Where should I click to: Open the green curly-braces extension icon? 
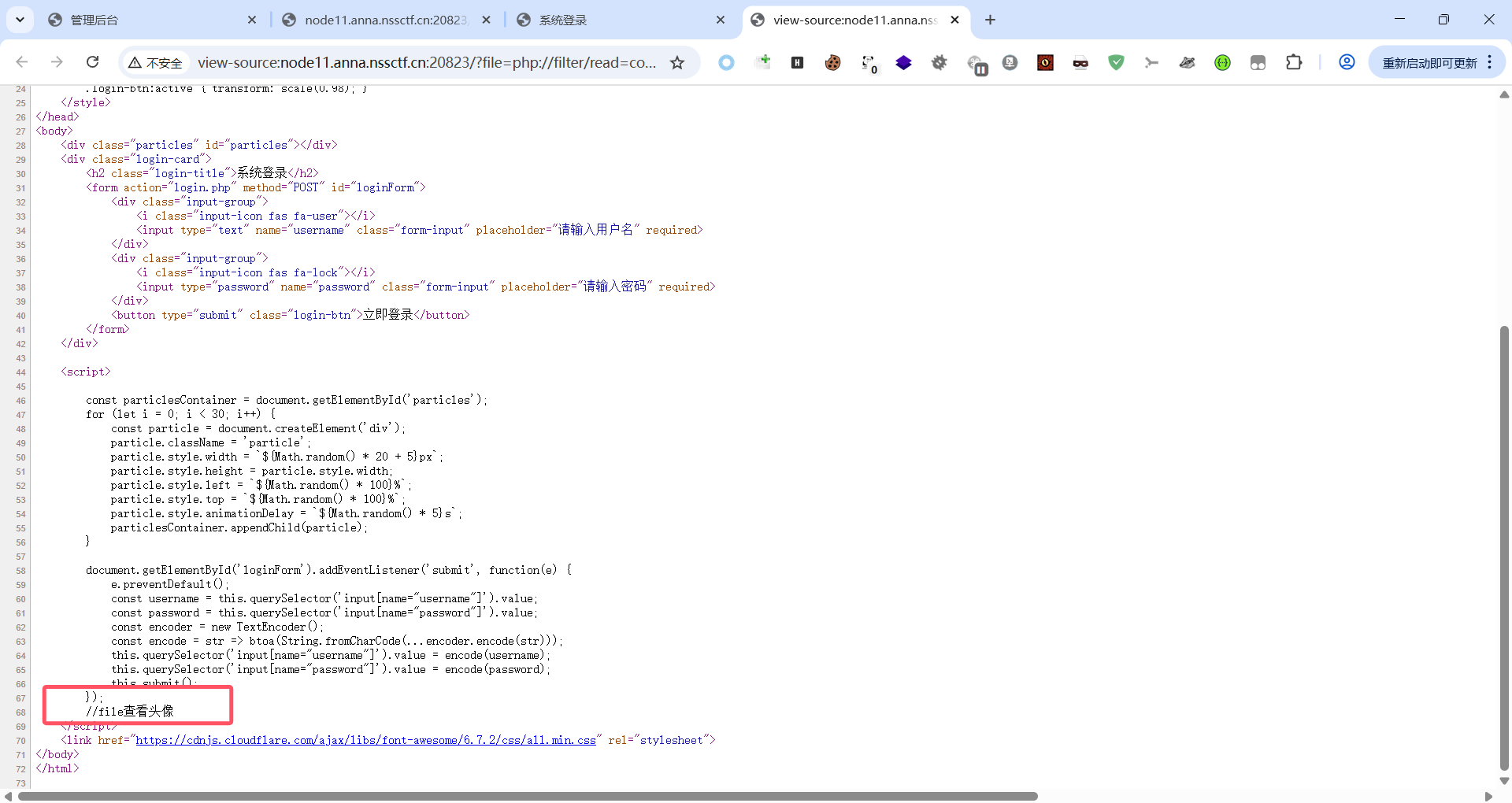tap(1222, 63)
